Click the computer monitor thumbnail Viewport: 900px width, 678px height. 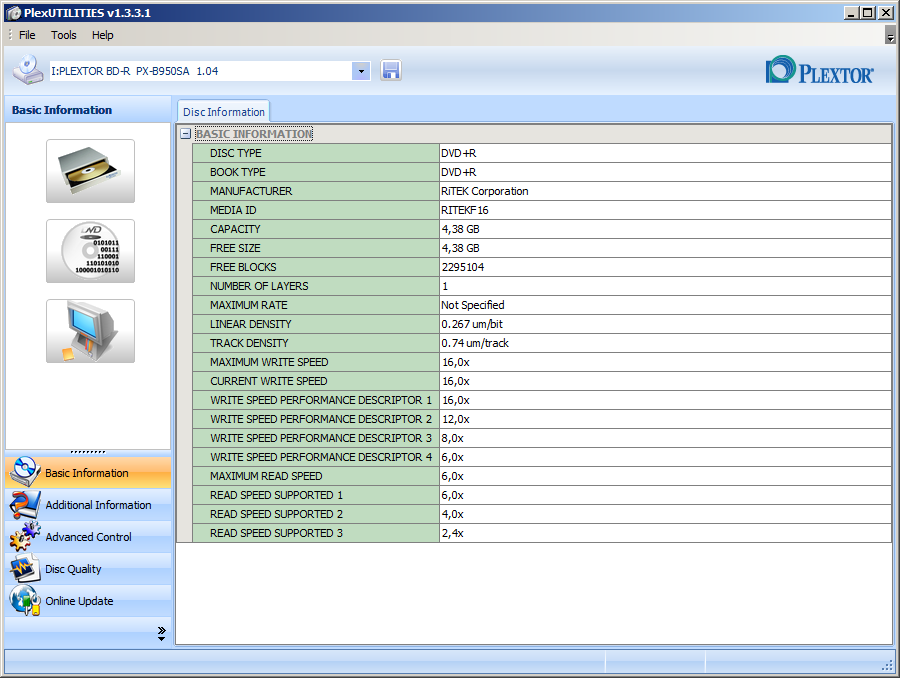click(x=91, y=331)
